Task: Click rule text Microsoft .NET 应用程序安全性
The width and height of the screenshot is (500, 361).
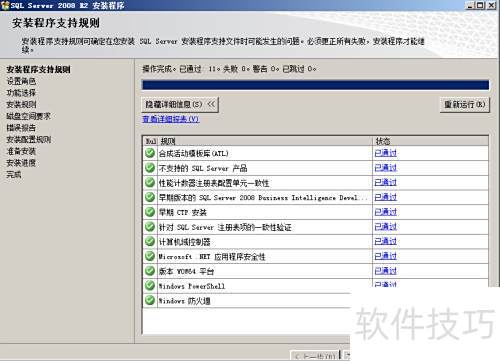Action: tap(212, 256)
